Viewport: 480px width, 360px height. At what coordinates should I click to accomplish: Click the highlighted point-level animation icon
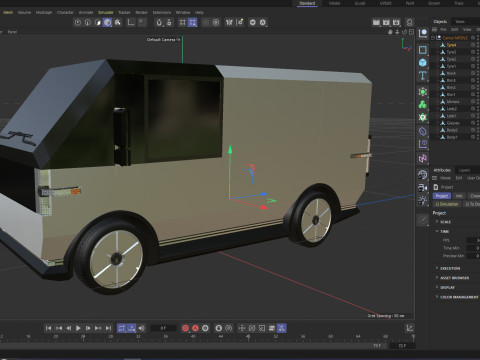pos(282,328)
